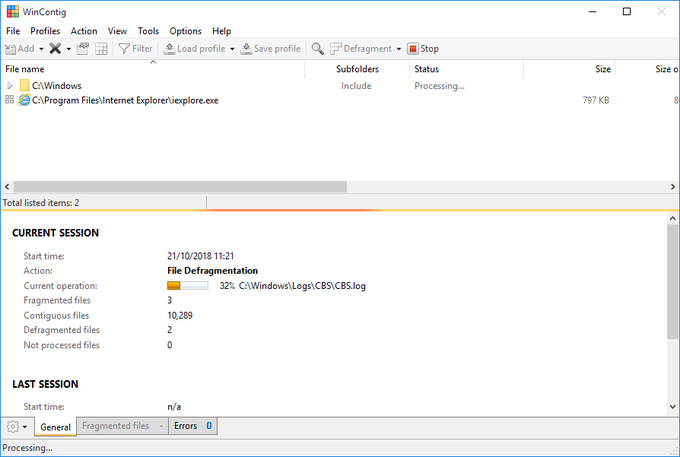This screenshot has height=457, width=680.
Task: Click the properties icon next to Remove
Action: tap(83, 49)
